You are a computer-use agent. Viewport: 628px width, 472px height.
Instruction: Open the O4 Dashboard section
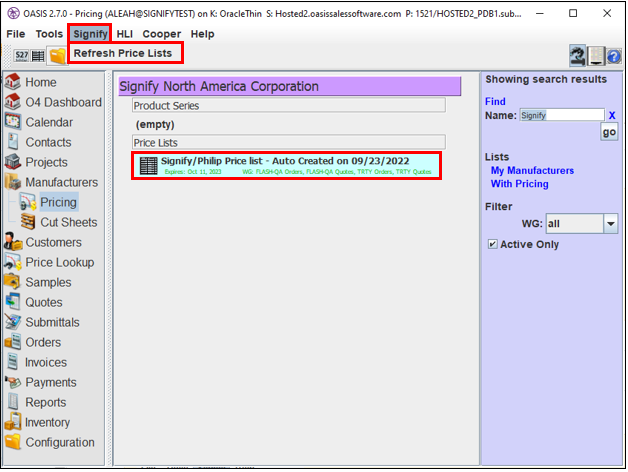(x=63, y=102)
